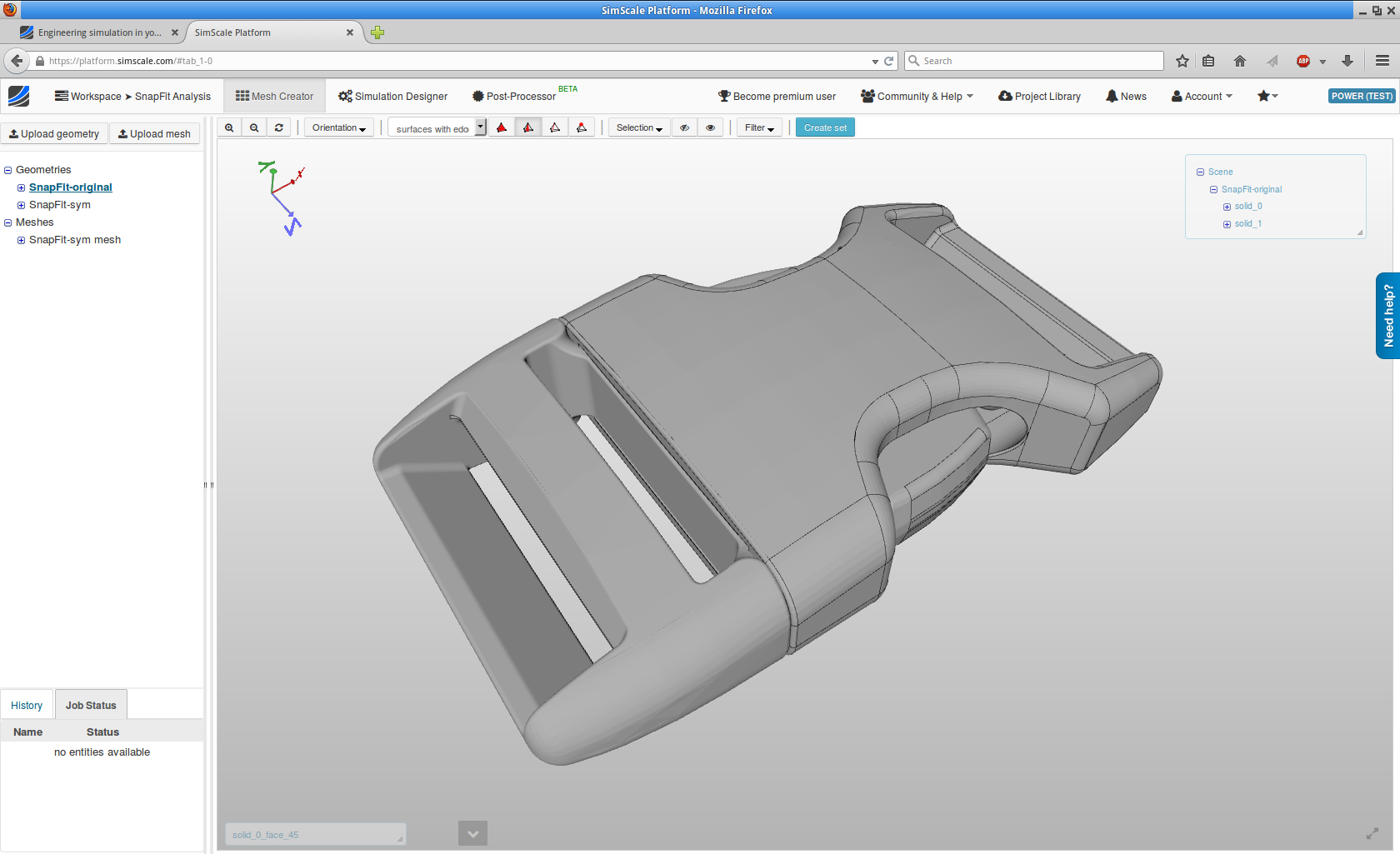Click the refresh view icon in the viewport toolbar

278,127
